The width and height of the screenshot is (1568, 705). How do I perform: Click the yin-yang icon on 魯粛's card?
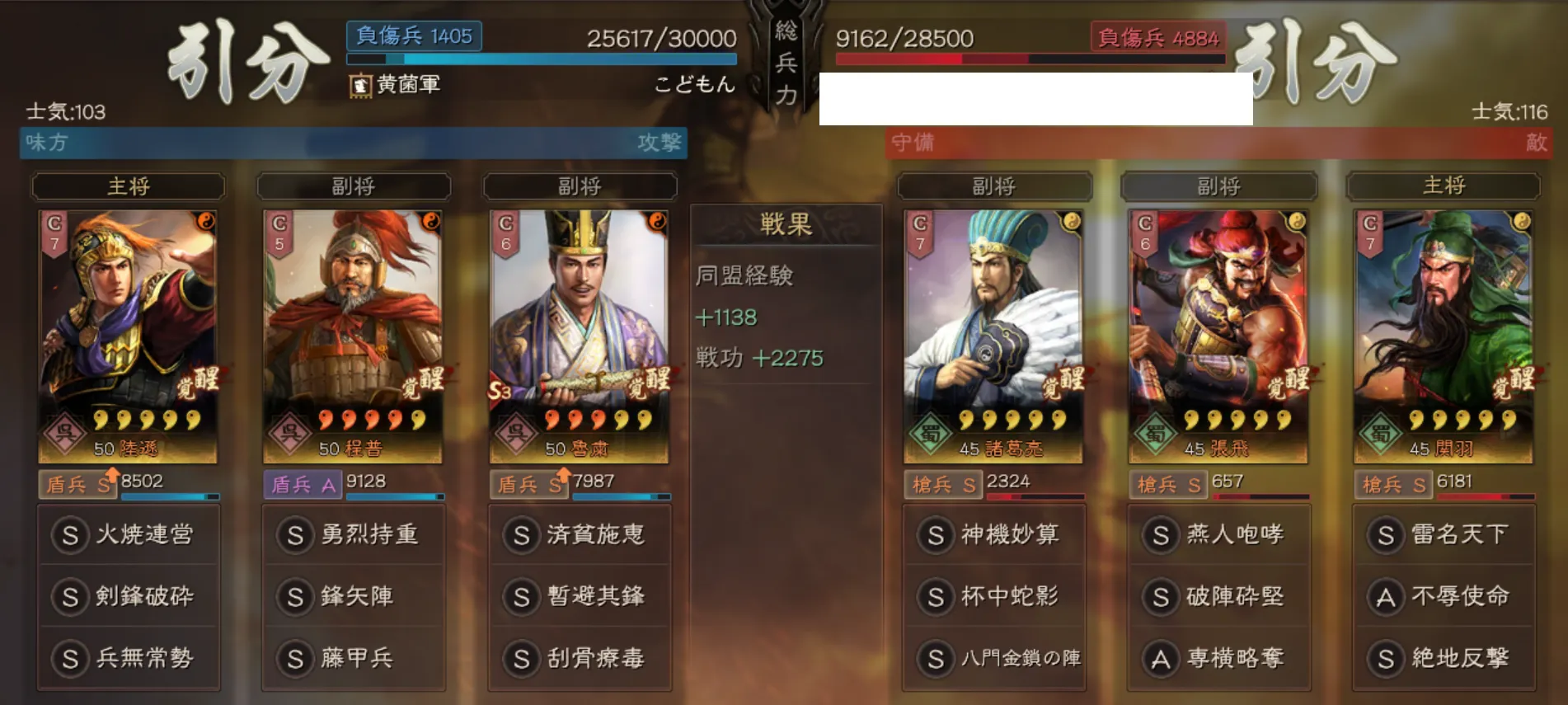(x=657, y=221)
